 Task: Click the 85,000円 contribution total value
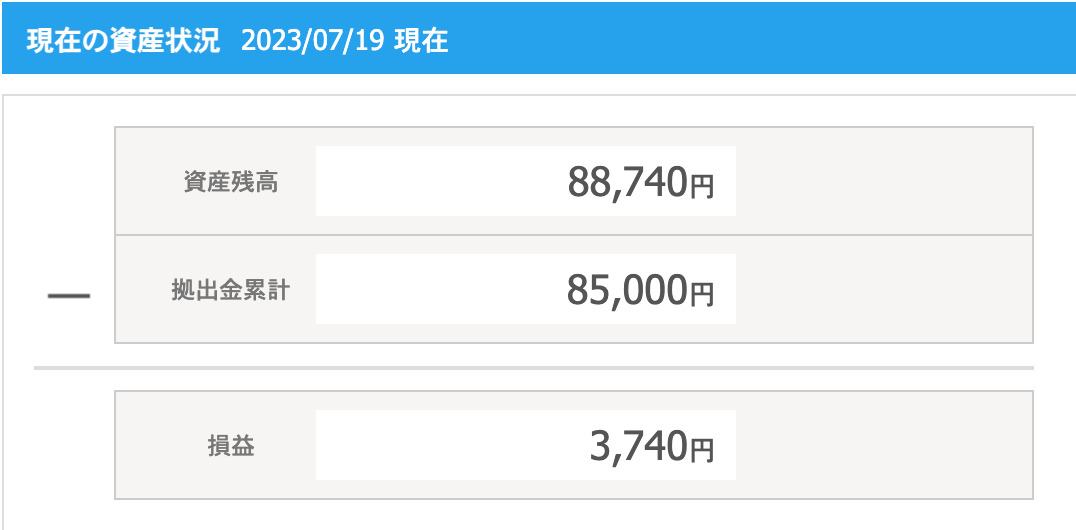[x=640, y=290]
